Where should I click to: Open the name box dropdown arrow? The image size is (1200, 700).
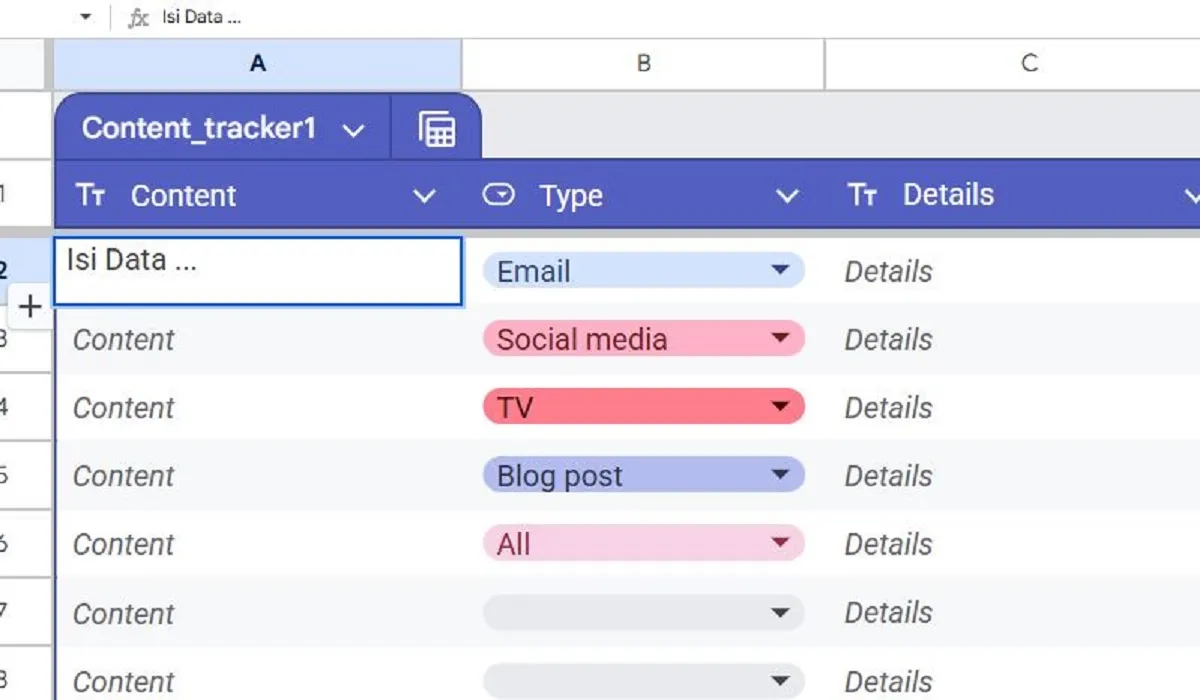coord(85,17)
